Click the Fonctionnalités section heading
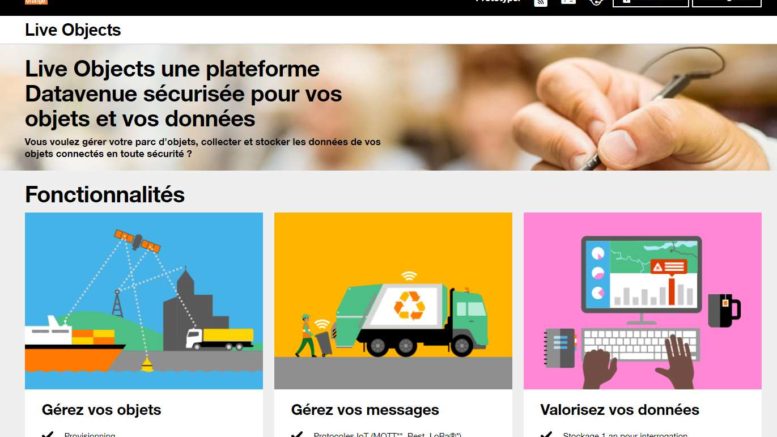 tap(105, 195)
